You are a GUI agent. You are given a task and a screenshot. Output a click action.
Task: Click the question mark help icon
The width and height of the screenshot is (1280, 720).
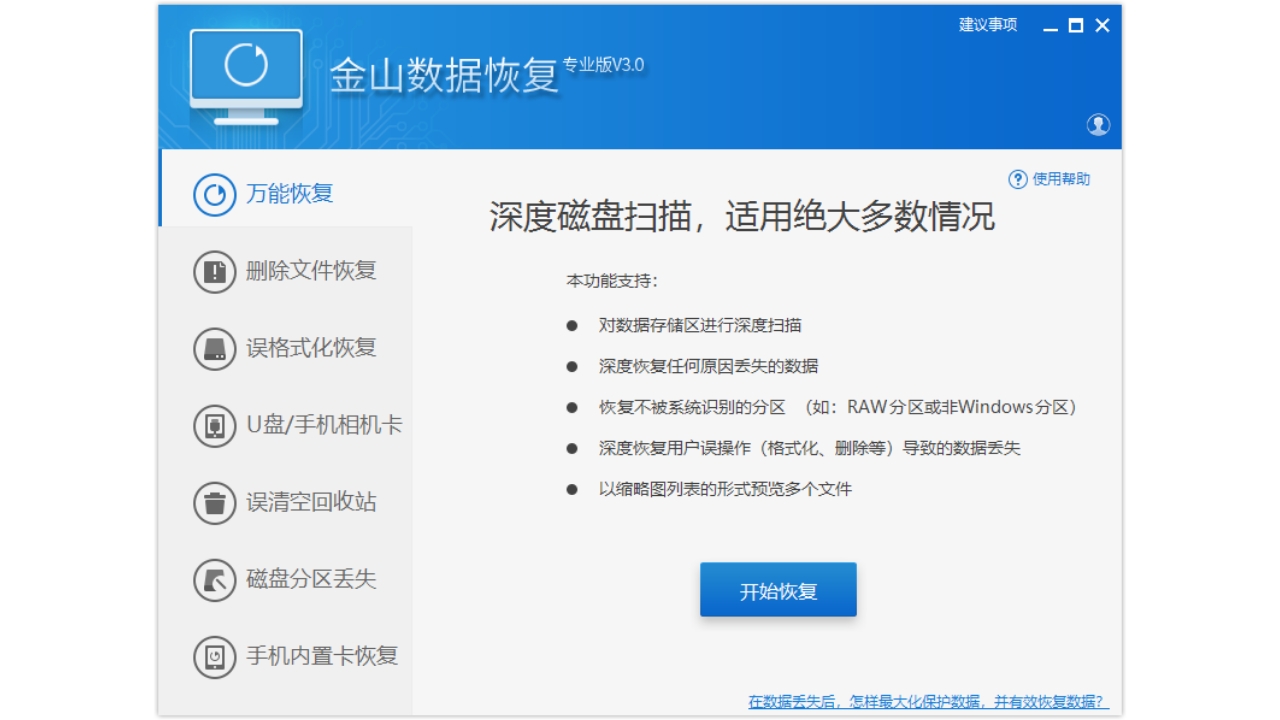(1018, 179)
